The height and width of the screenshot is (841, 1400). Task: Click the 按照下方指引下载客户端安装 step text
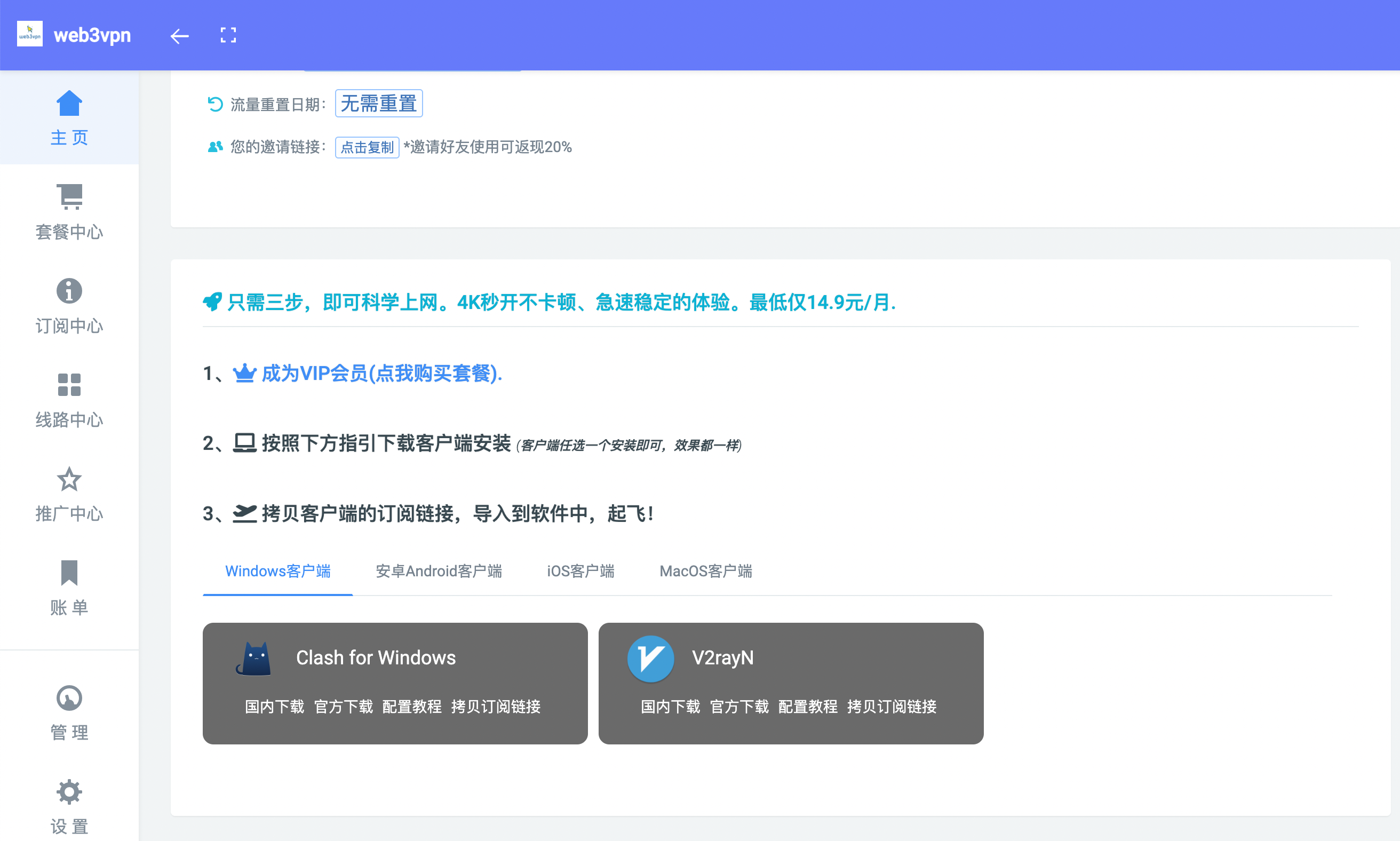click(386, 443)
